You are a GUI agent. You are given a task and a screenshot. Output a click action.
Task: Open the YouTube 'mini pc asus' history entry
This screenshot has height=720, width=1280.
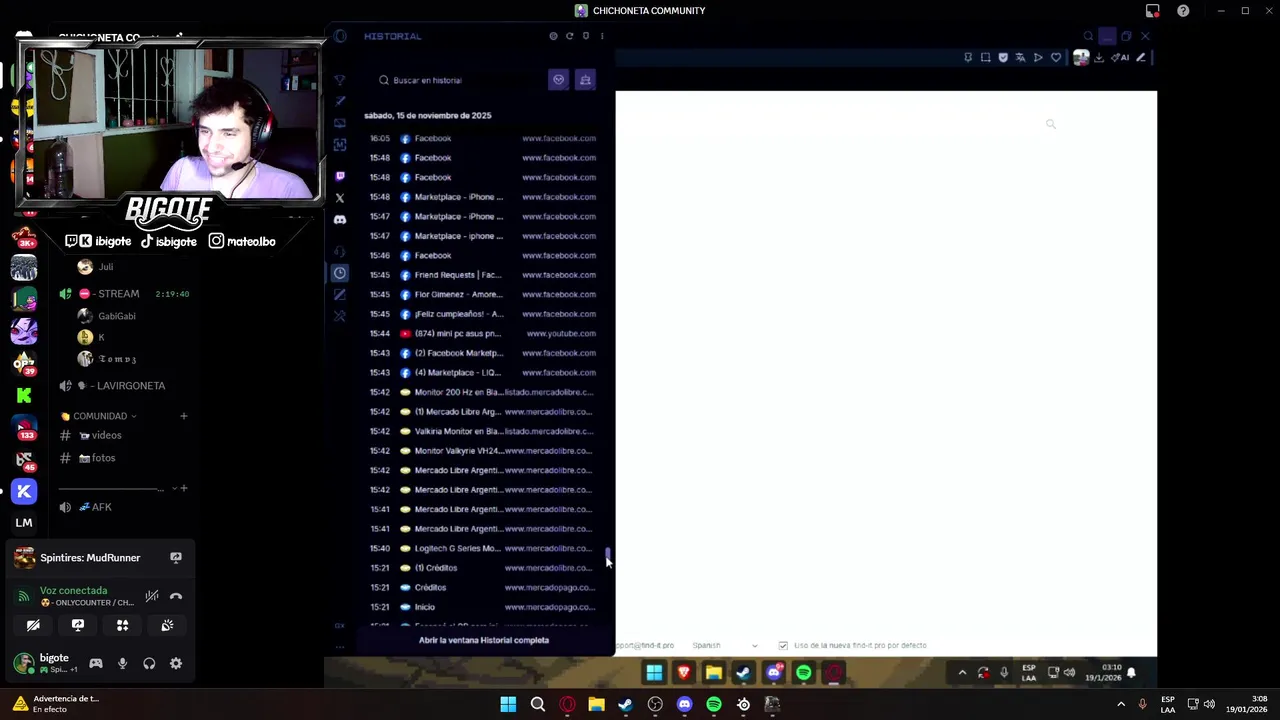click(483, 333)
